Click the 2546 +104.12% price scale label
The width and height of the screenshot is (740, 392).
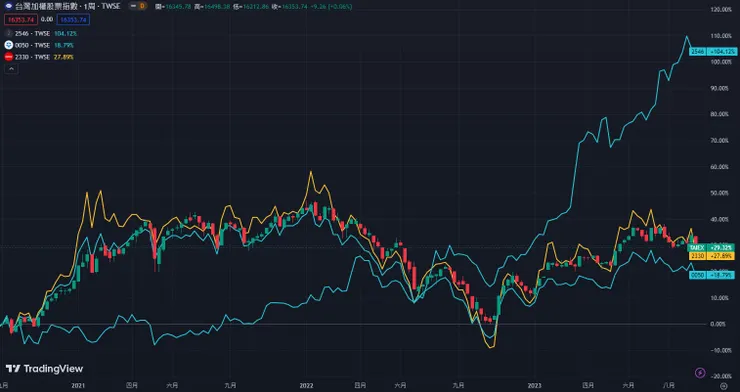coord(712,51)
